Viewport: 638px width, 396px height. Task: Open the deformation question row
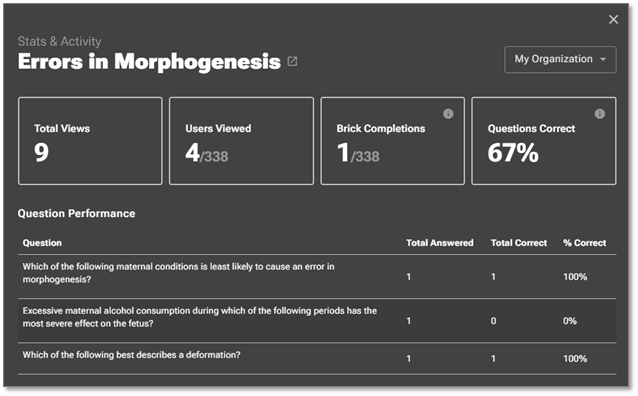pos(317,358)
